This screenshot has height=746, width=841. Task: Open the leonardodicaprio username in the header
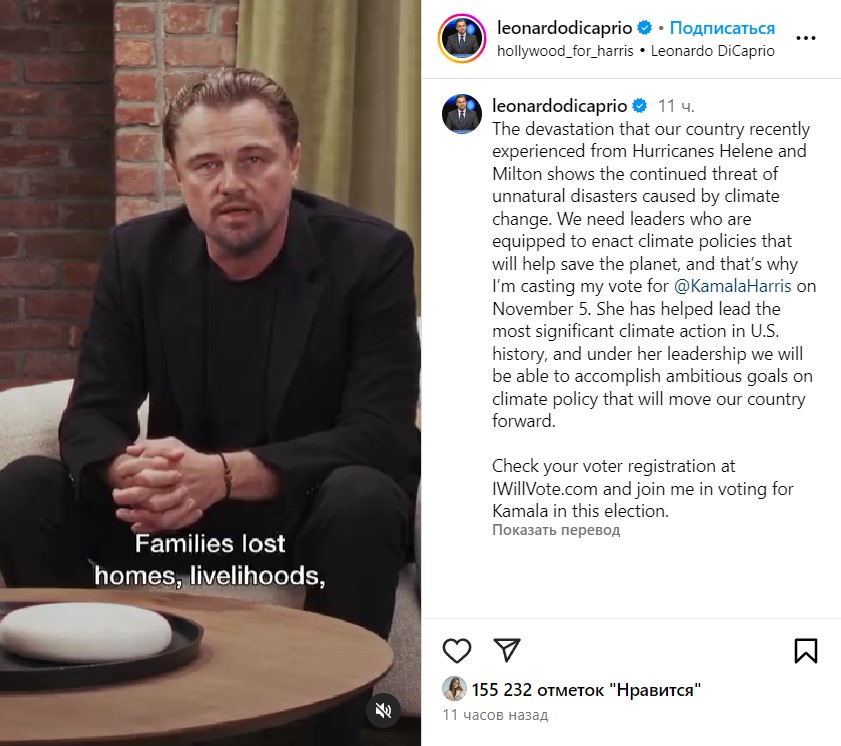click(x=564, y=27)
